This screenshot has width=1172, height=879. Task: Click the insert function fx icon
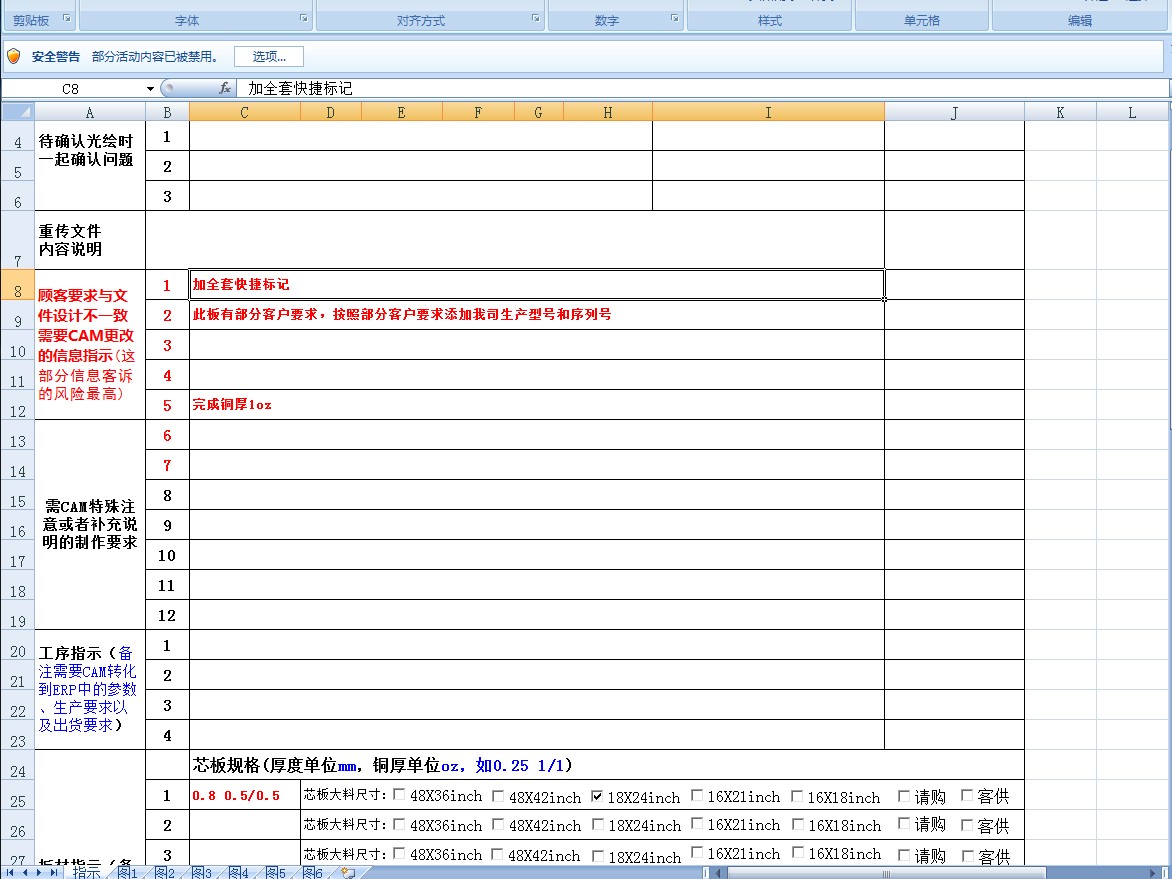(x=224, y=88)
